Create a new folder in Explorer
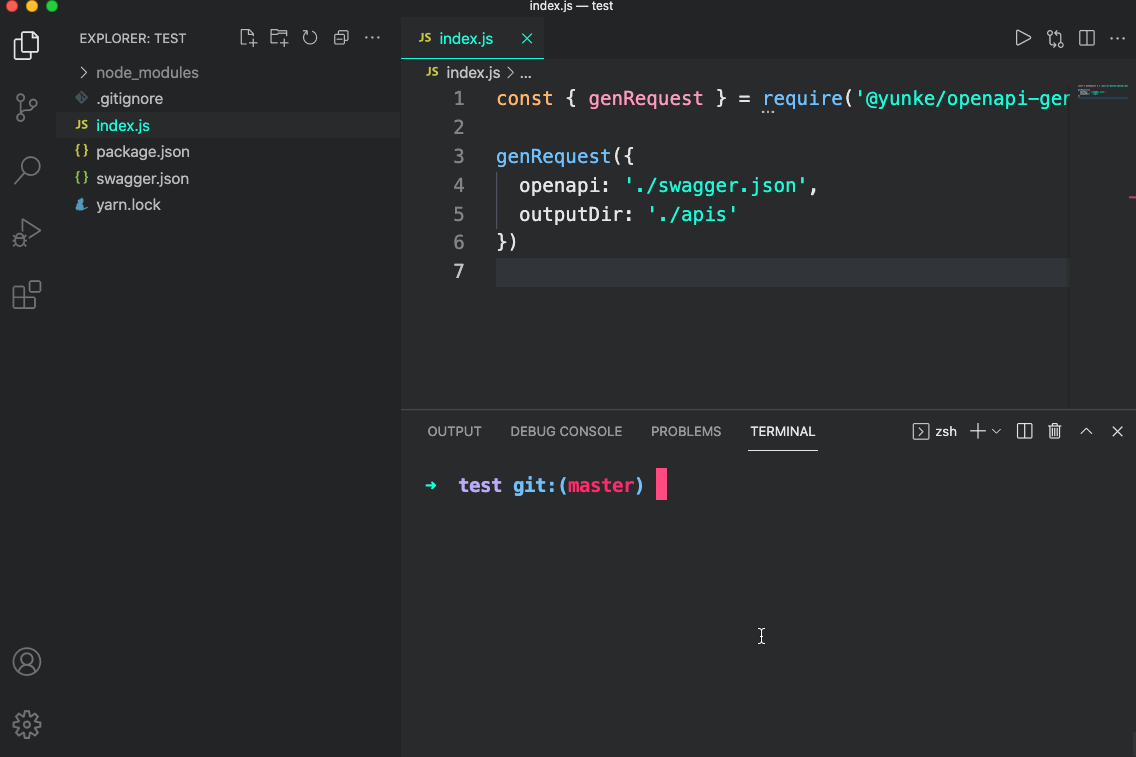 click(x=279, y=38)
